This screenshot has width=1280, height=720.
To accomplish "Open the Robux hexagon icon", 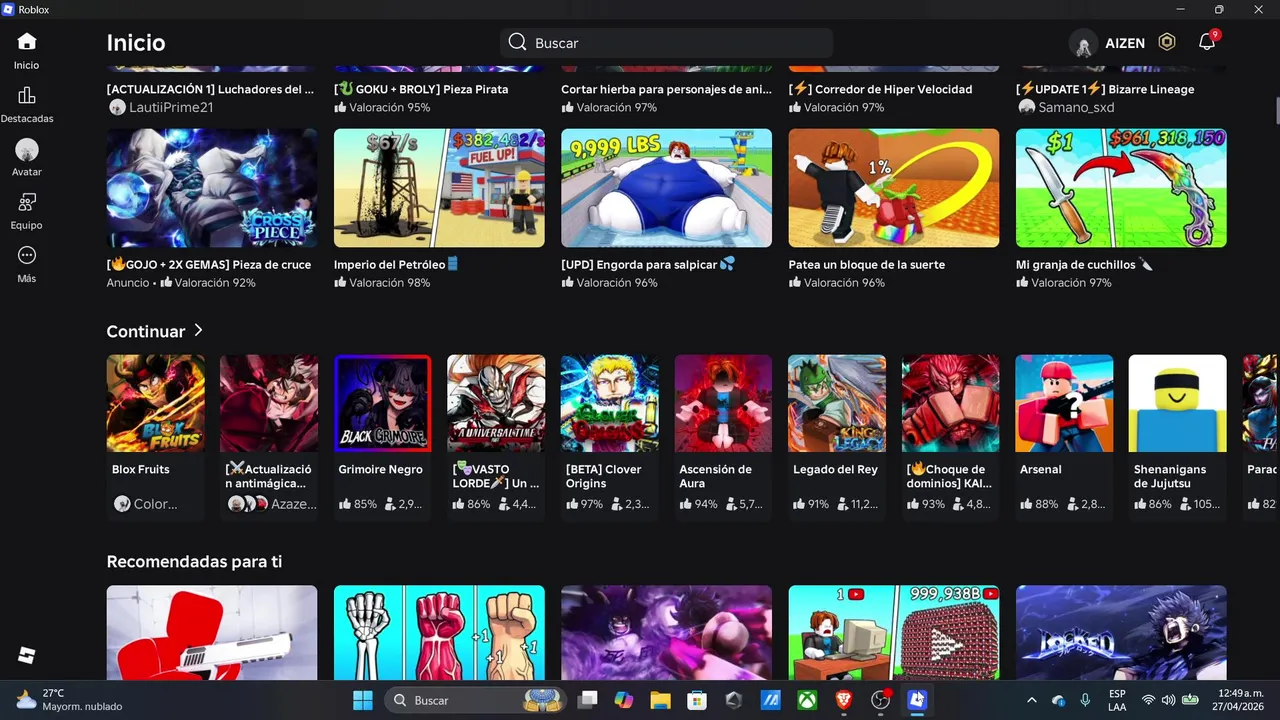I will 1166,43.
